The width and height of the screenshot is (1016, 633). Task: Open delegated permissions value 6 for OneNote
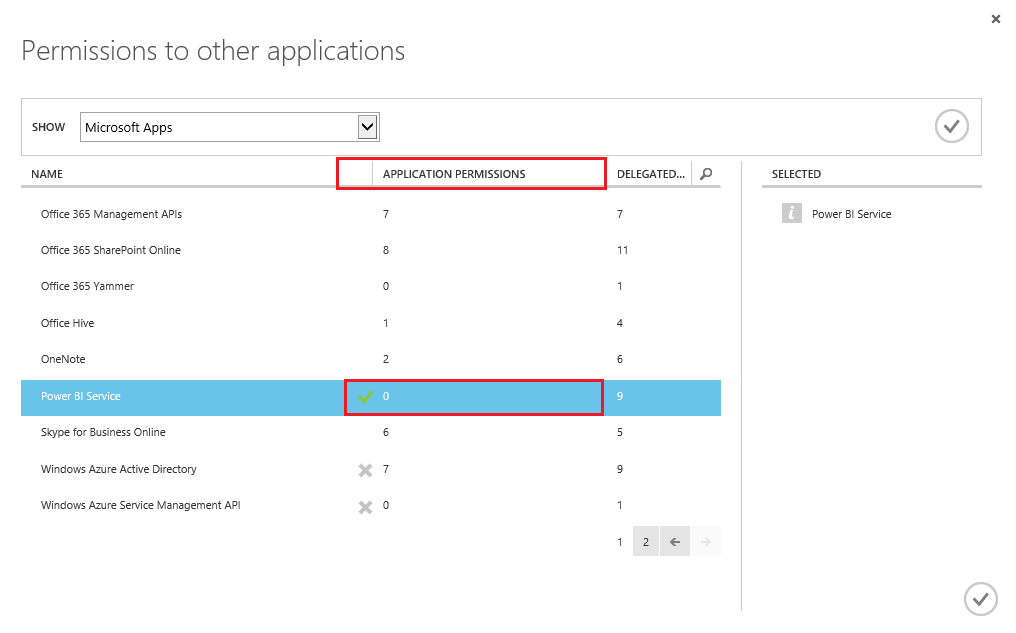tap(620, 359)
